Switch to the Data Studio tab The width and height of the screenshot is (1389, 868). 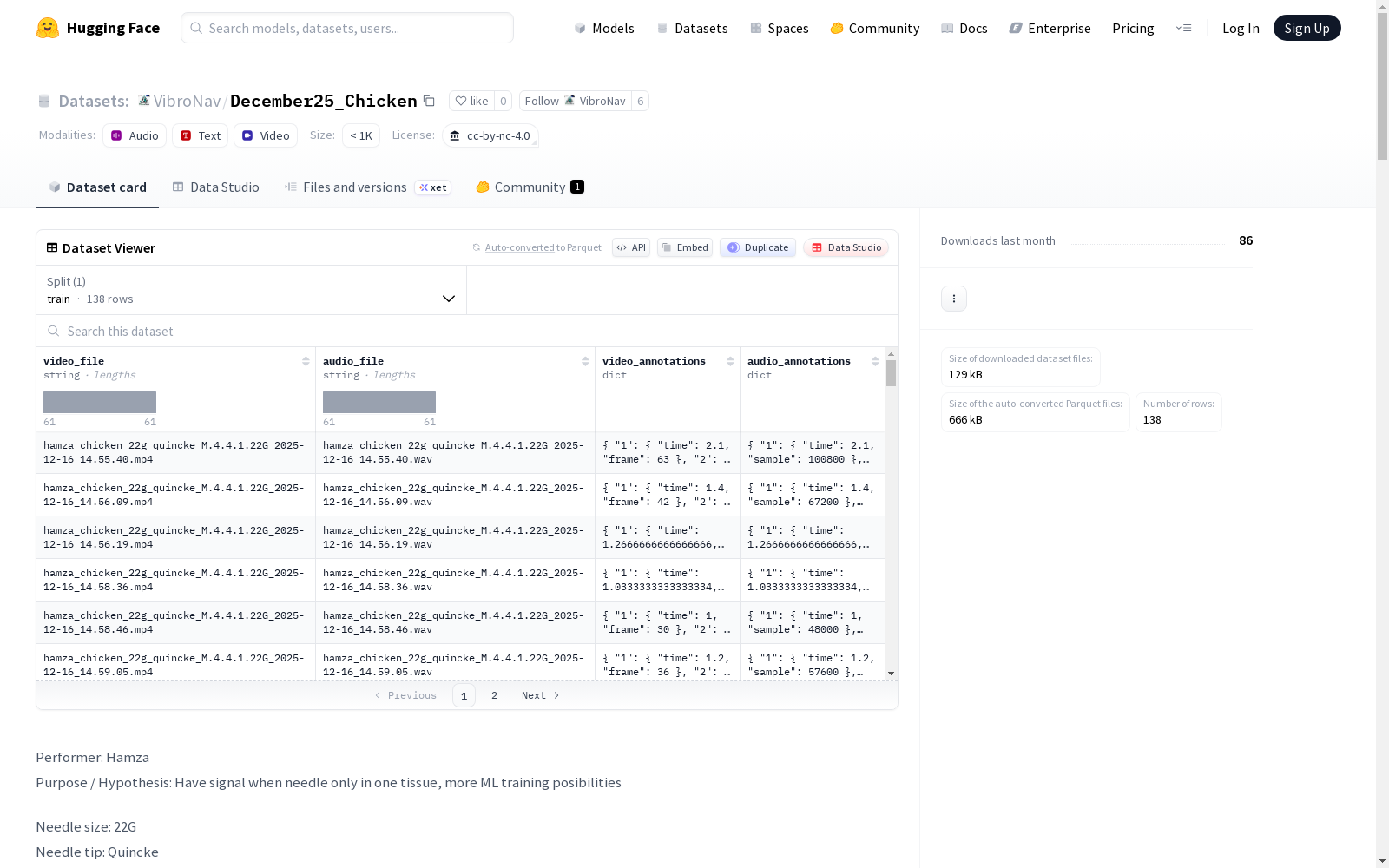pos(215,187)
